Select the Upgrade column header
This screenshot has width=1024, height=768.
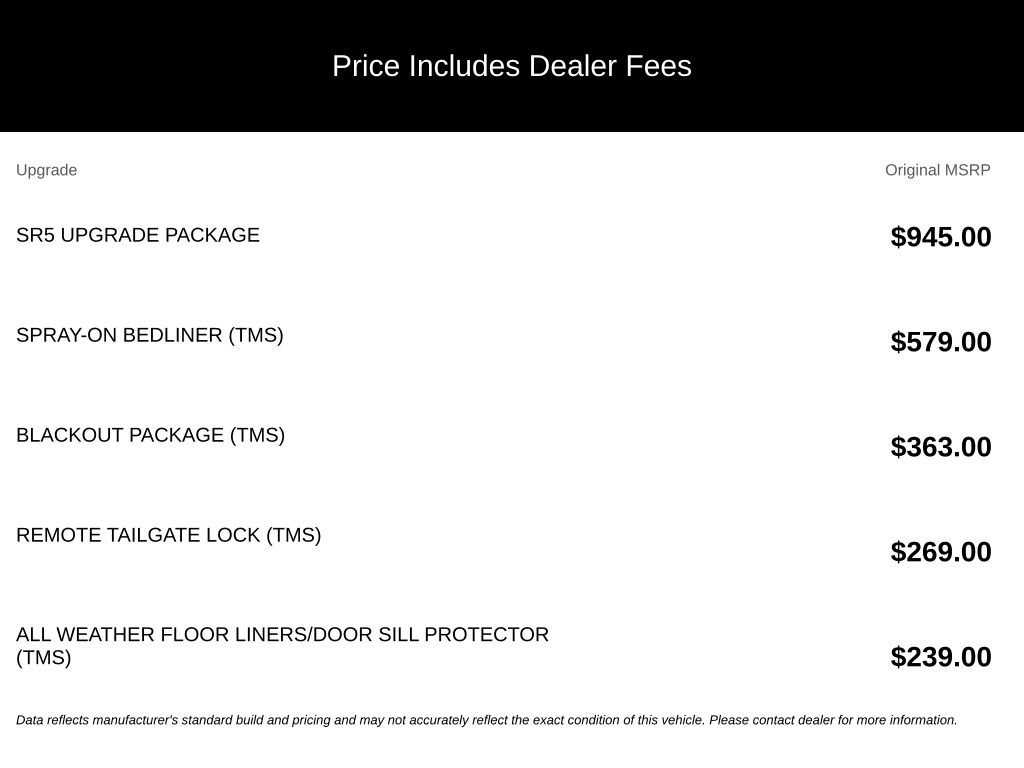coord(46,170)
